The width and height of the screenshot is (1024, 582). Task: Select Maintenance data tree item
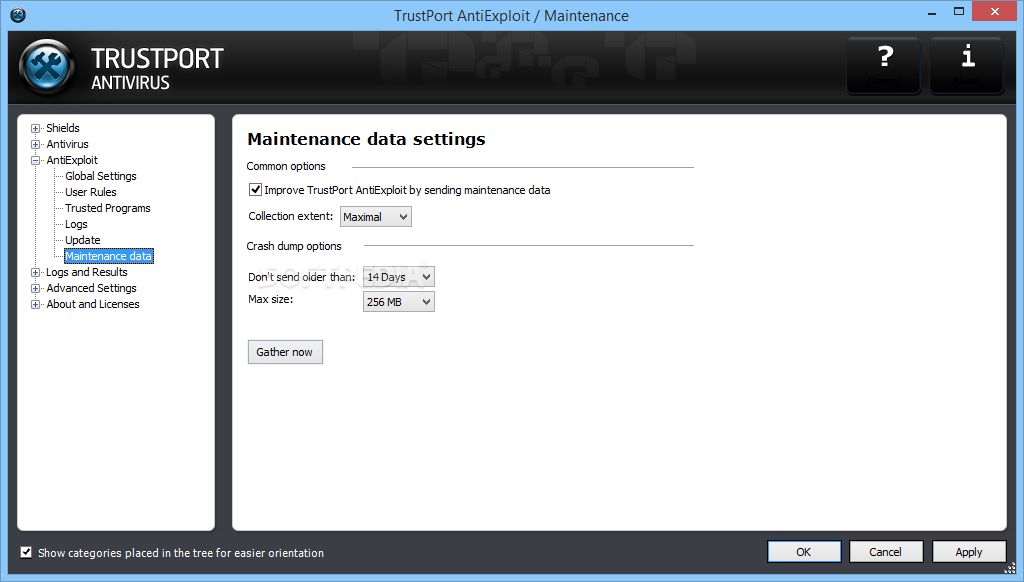click(x=108, y=256)
